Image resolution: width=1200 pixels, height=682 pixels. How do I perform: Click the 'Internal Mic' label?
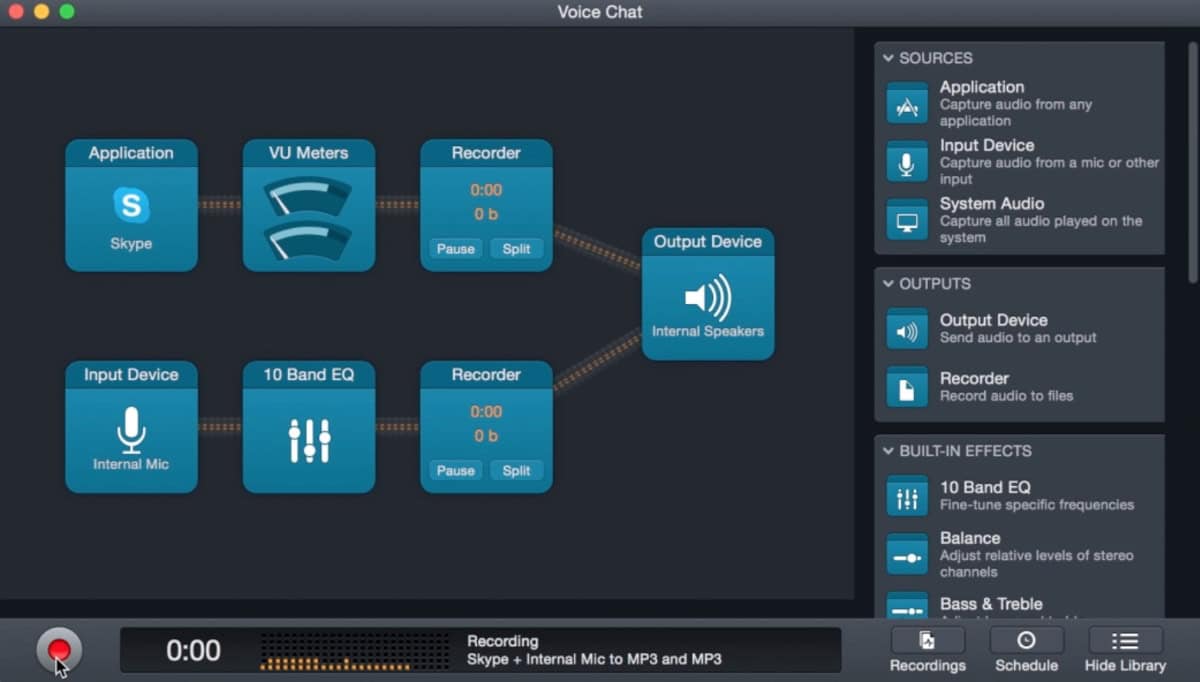[x=131, y=465]
